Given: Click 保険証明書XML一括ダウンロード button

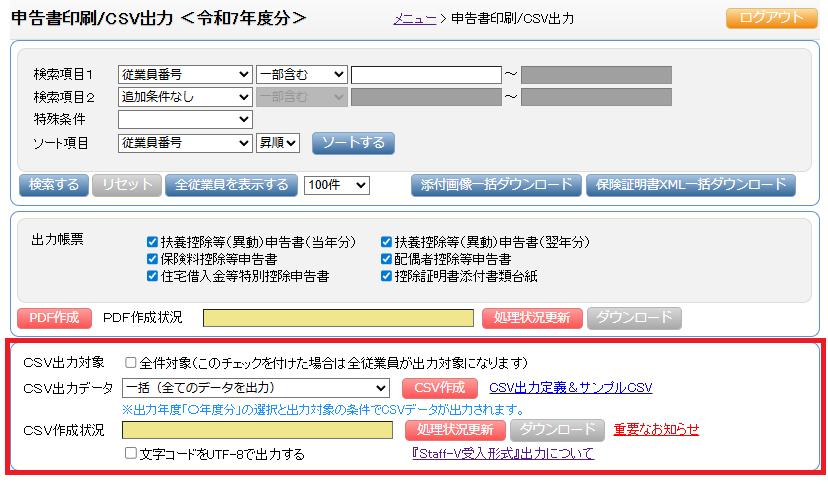Looking at the screenshot, I should pyautogui.click(x=690, y=185).
